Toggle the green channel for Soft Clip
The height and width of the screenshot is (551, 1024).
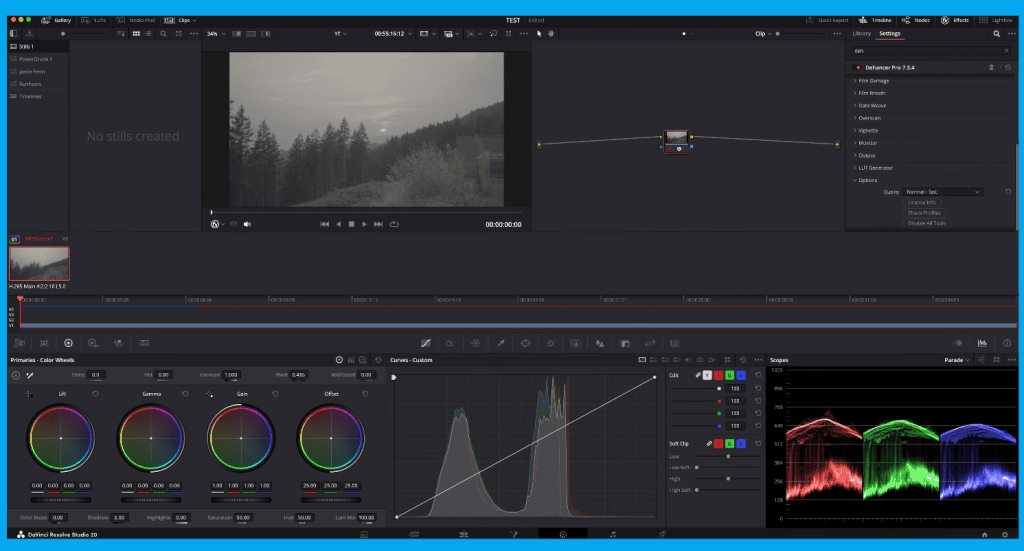click(730, 443)
